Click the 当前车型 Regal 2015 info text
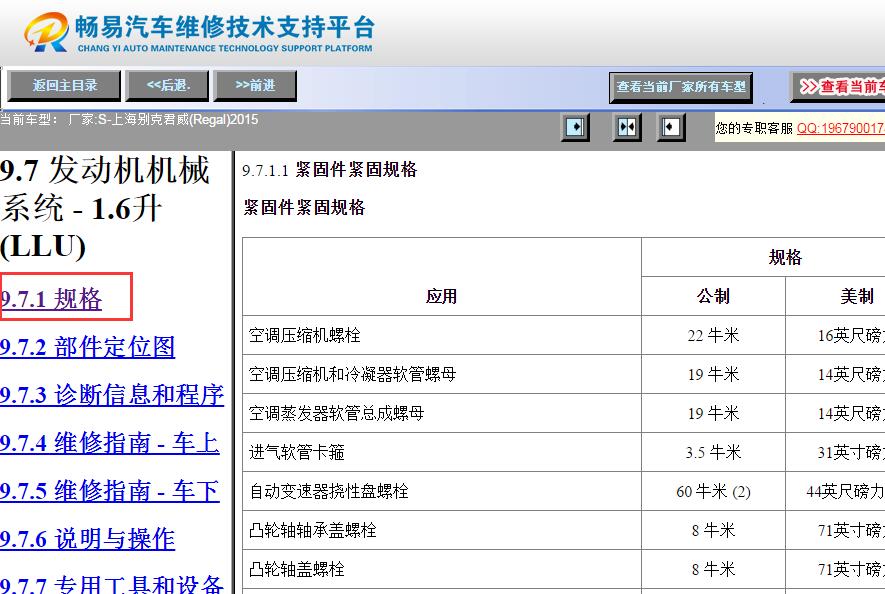 click(x=129, y=120)
